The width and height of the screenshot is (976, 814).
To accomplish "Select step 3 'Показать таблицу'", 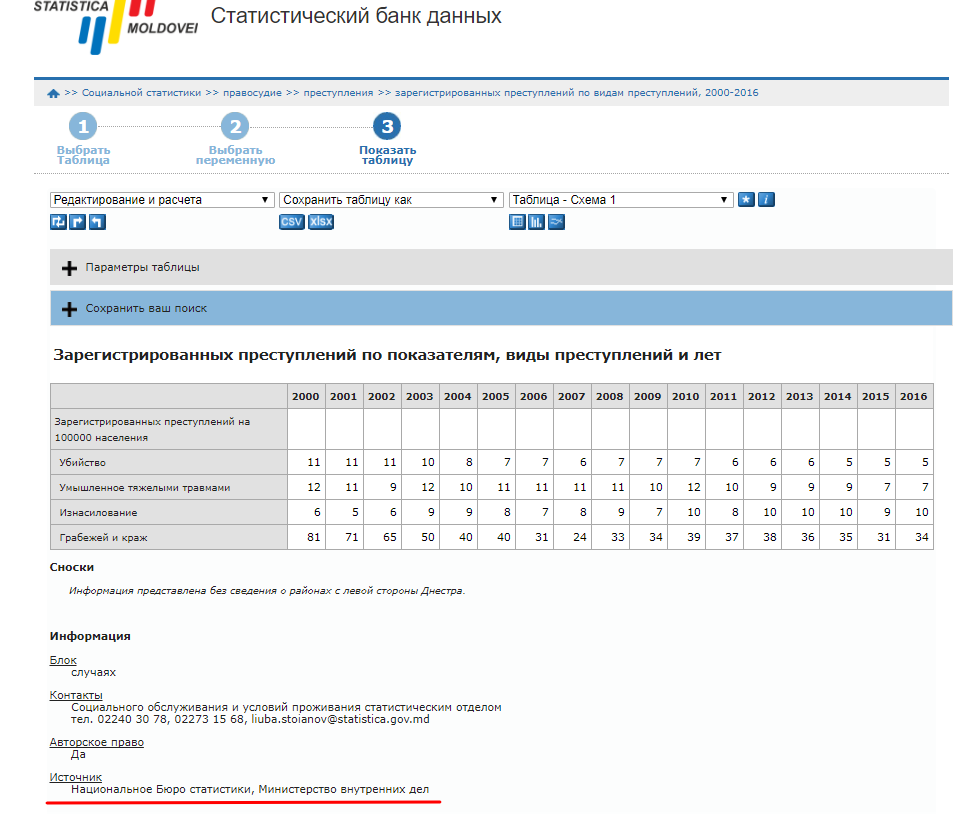I will [x=387, y=139].
